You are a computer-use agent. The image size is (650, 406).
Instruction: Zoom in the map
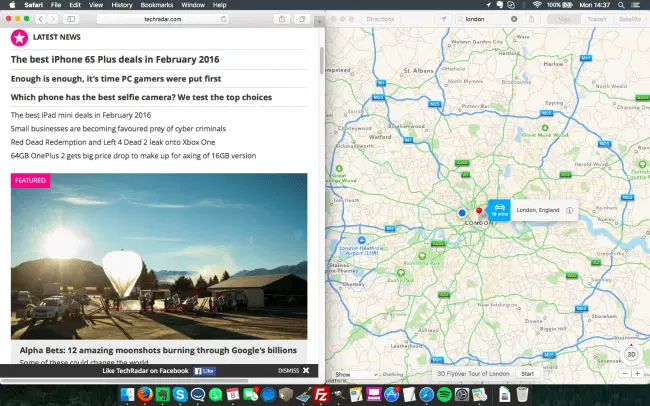click(x=638, y=374)
